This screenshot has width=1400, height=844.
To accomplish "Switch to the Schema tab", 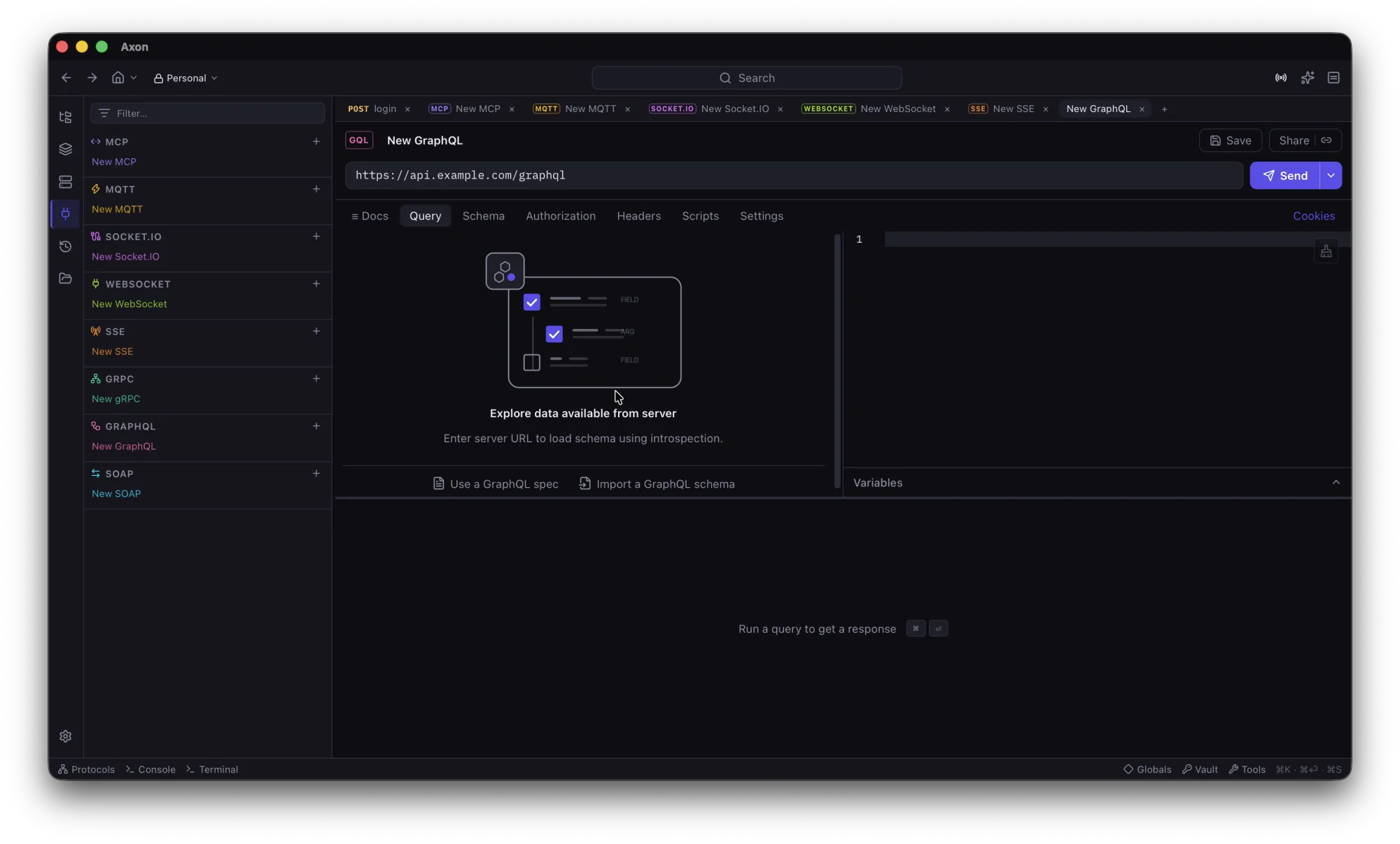I will (483, 216).
